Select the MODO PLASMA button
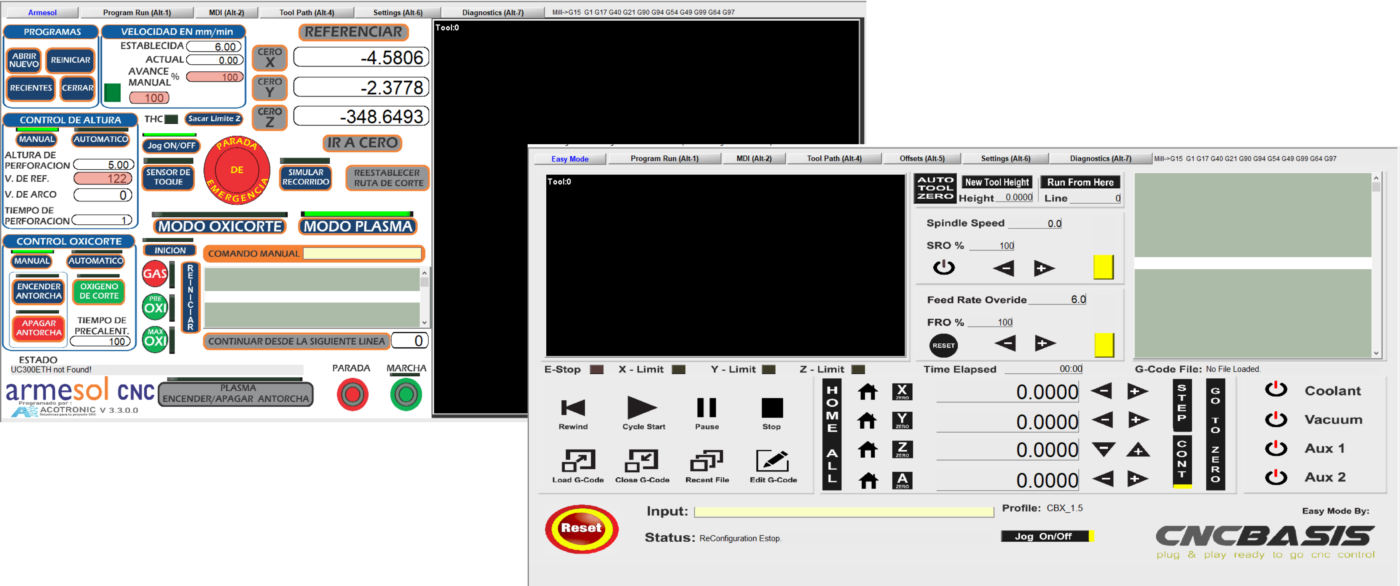Image resolution: width=1400 pixels, height=586 pixels. (x=359, y=226)
